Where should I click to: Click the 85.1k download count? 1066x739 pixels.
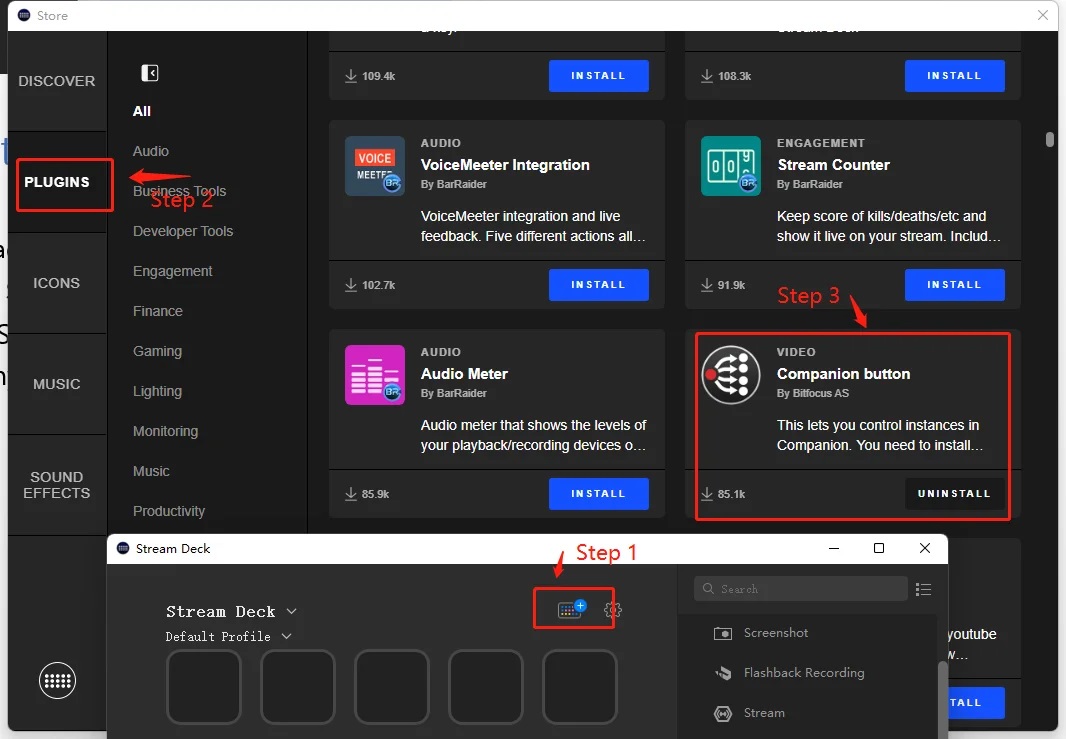point(732,494)
